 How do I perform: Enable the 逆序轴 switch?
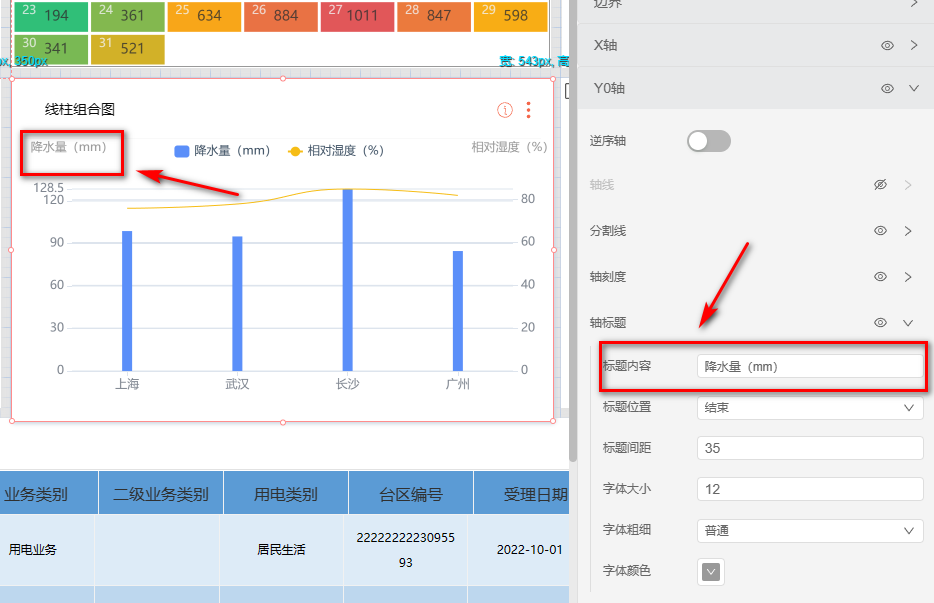click(708, 141)
